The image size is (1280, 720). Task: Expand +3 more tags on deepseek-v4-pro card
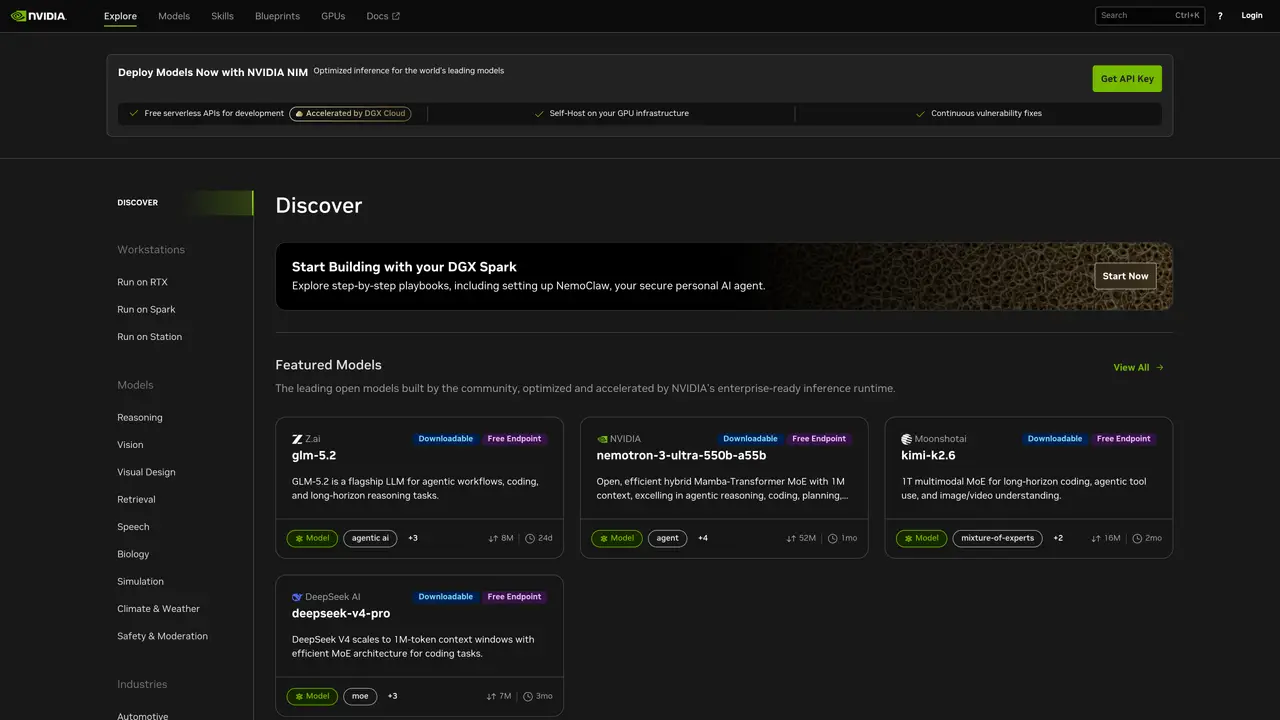click(392, 696)
